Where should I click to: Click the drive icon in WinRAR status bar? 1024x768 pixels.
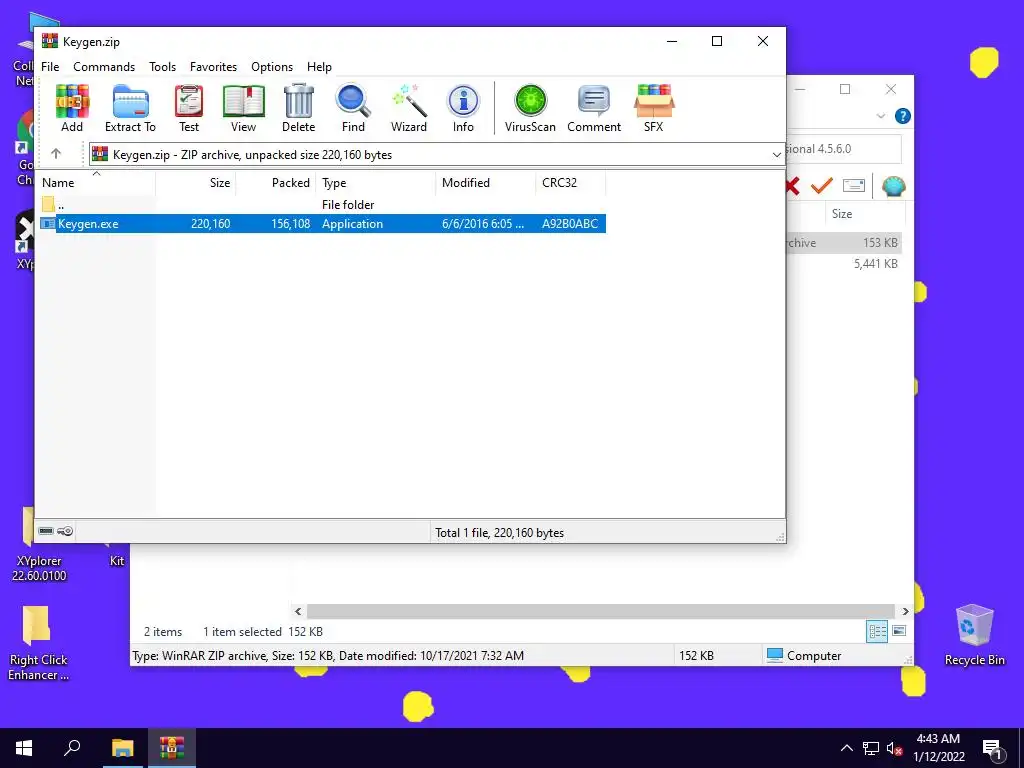coord(46,531)
